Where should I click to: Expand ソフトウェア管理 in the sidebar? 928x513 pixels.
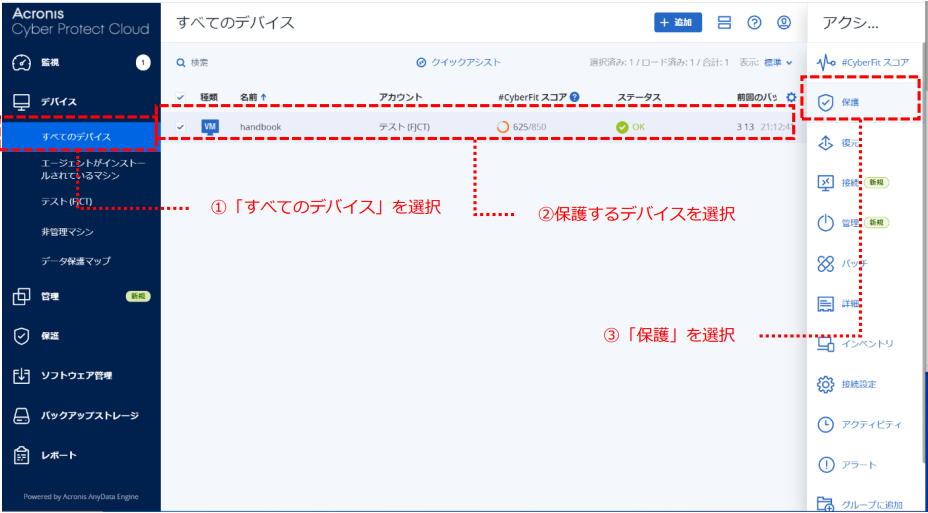point(76,375)
